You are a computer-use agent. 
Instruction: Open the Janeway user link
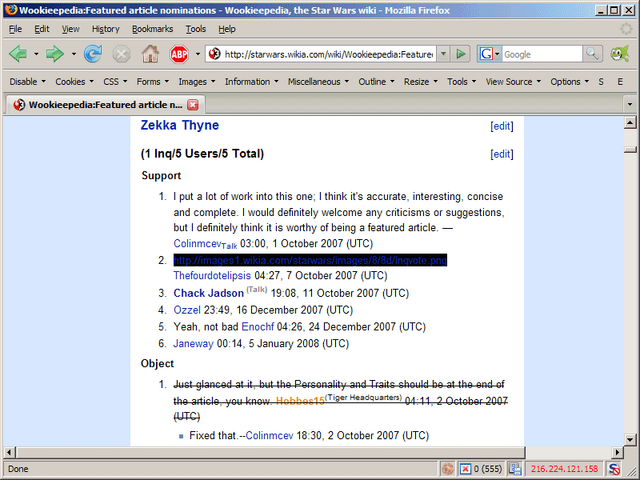click(193, 344)
